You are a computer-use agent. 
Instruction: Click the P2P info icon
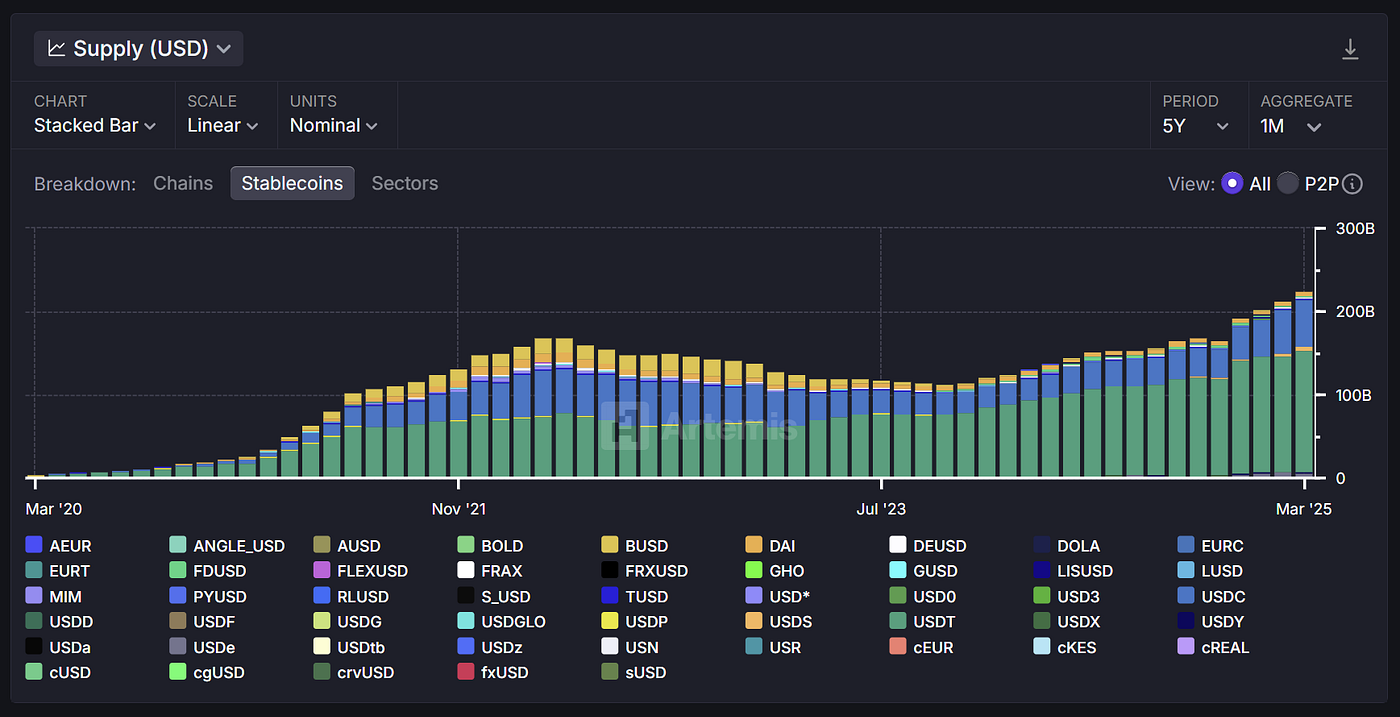(1353, 184)
